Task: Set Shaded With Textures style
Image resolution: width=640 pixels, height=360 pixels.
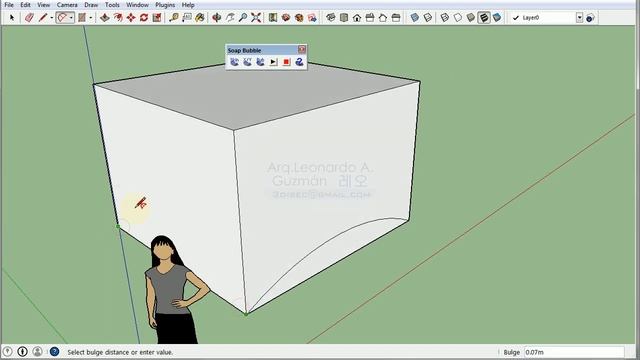Action: tap(484, 18)
